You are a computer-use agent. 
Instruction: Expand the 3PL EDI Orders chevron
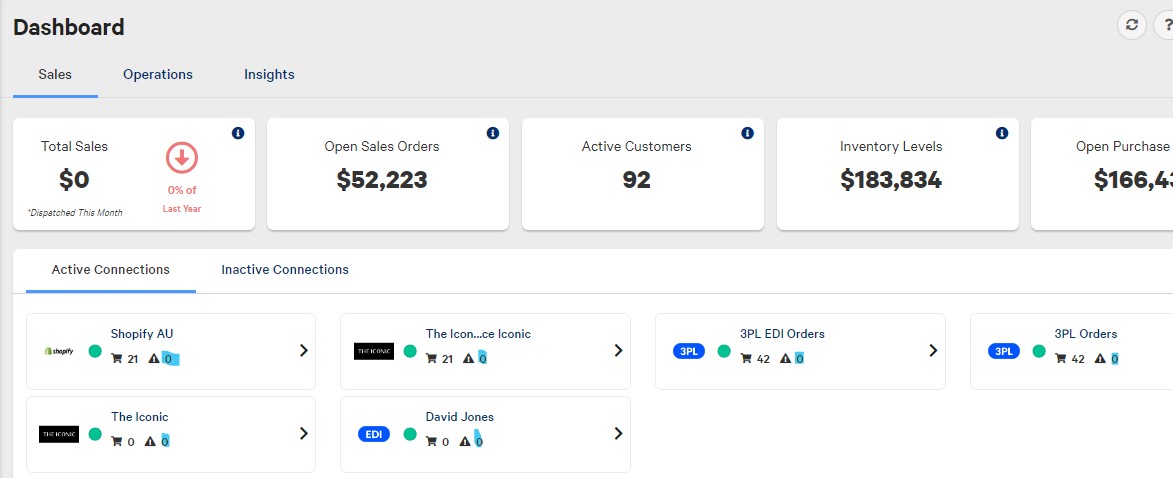[932, 351]
